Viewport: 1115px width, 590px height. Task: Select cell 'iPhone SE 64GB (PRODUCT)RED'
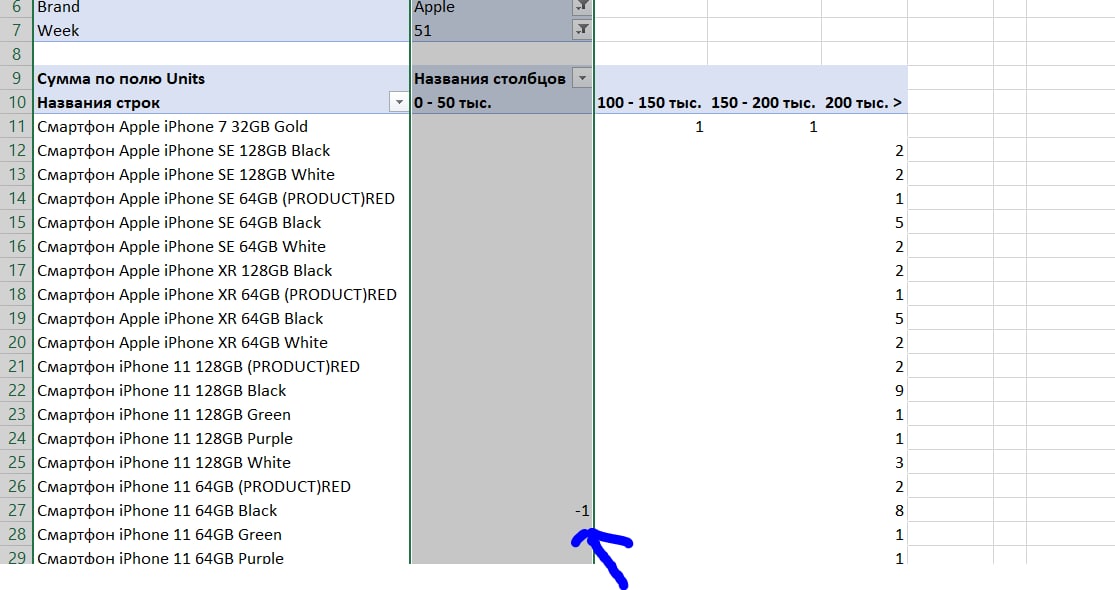click(x=221, y=198)
